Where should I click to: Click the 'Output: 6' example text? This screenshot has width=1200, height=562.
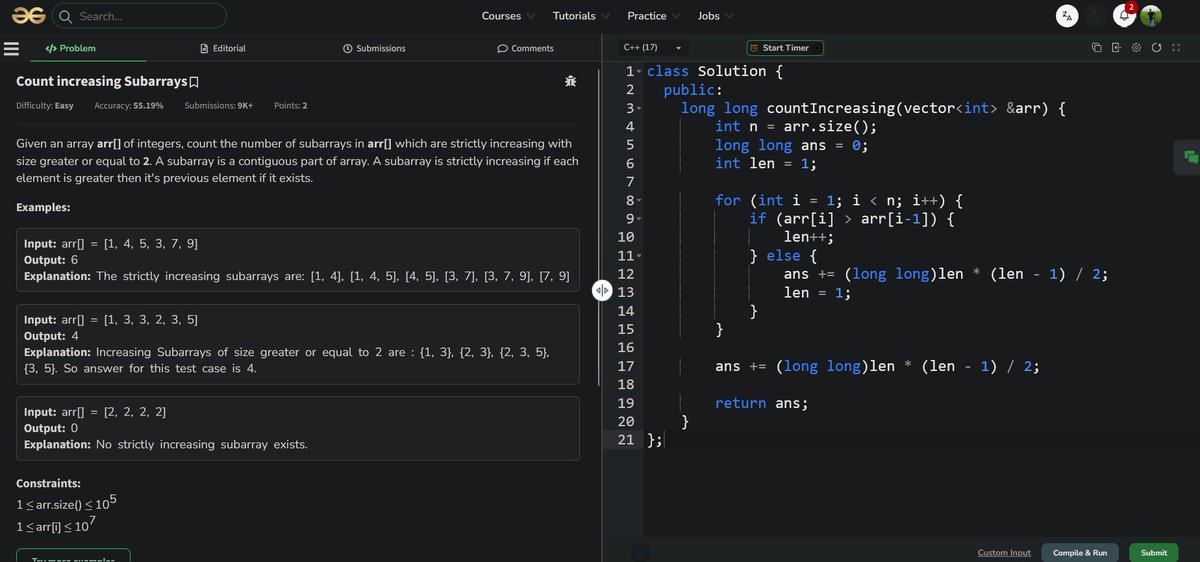click(x=51, y=260)
